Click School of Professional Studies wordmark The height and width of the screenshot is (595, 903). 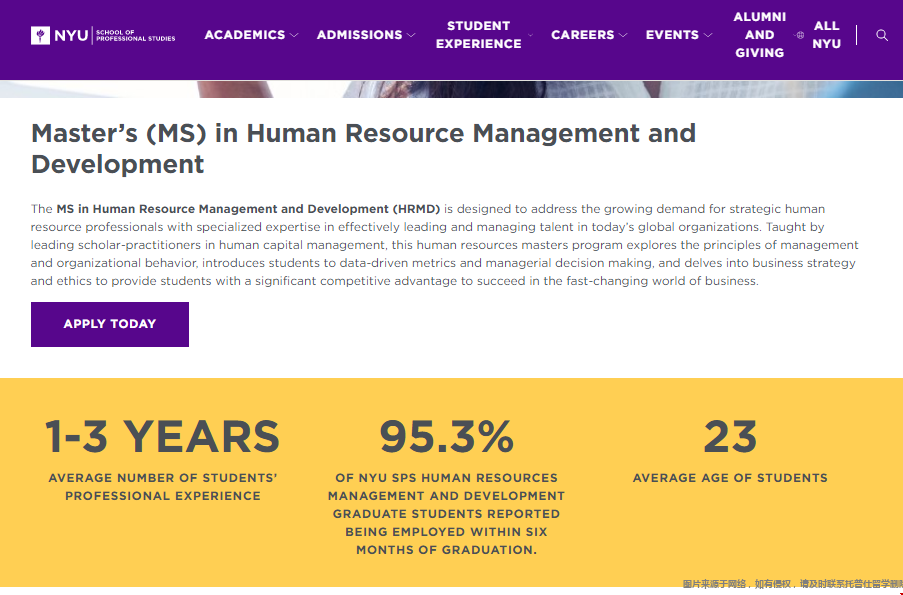(135, 36)
